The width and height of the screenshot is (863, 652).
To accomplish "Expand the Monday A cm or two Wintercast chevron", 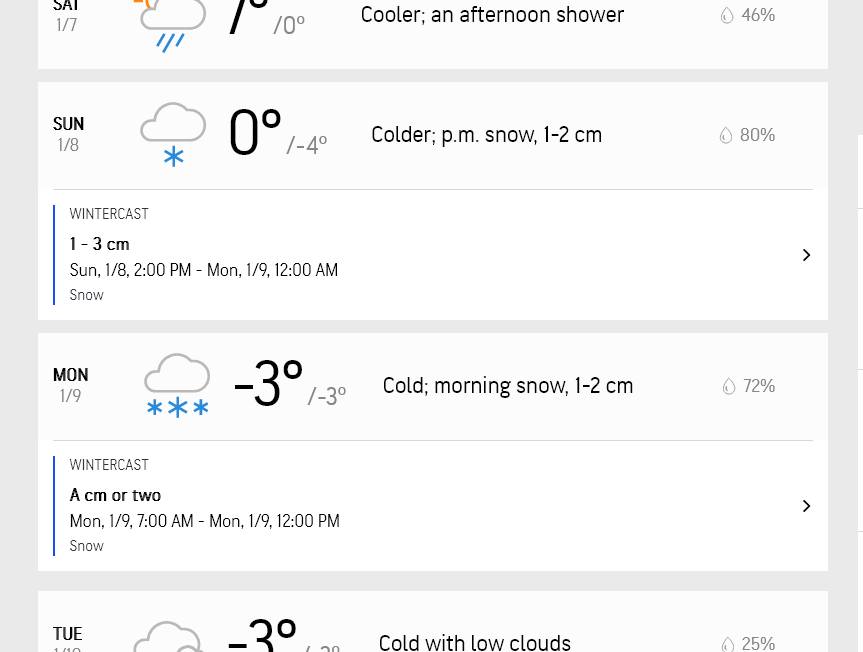I will tap(806, 506).
